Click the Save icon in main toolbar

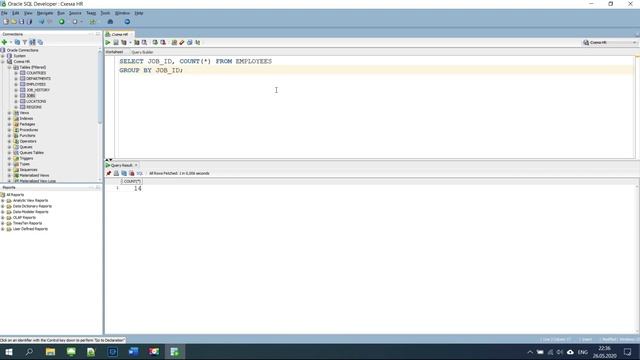click(x=22, y=21)
